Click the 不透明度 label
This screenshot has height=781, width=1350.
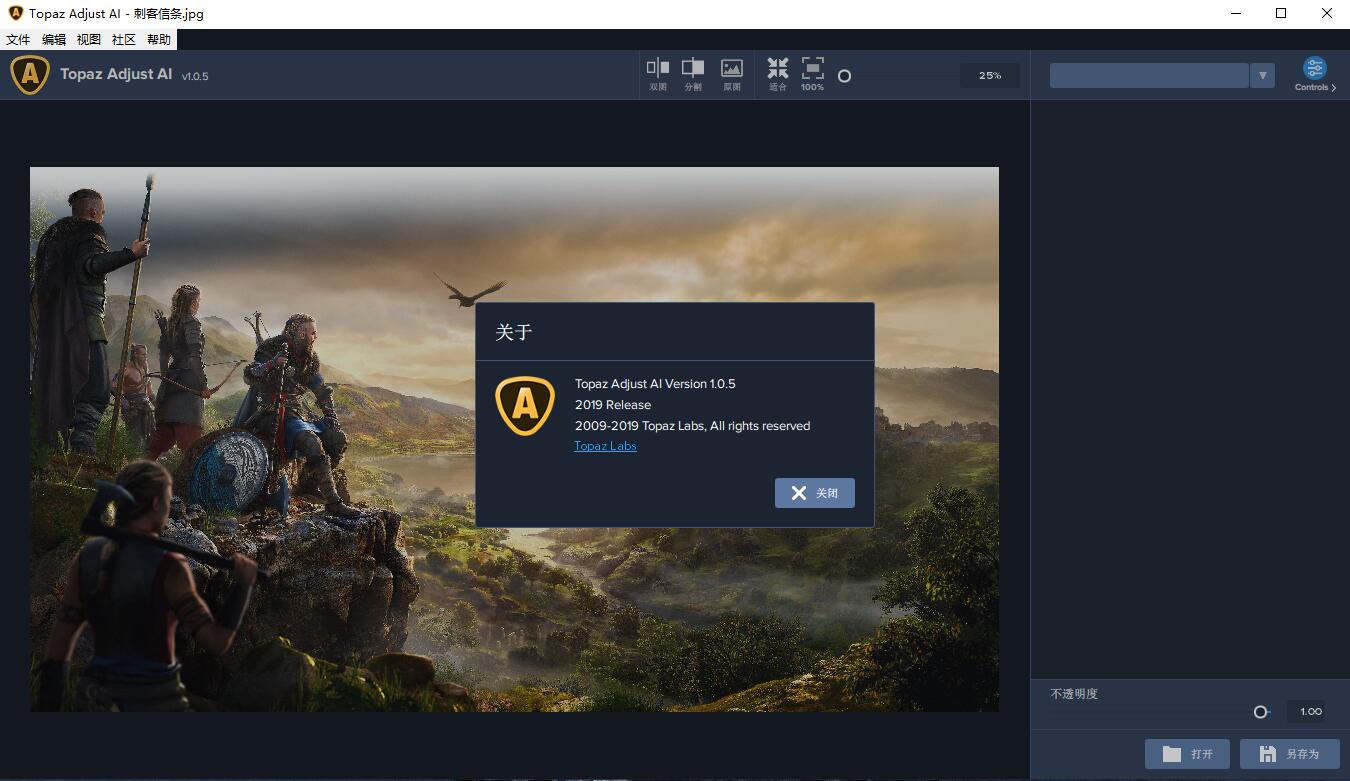tap(1074, 694)
